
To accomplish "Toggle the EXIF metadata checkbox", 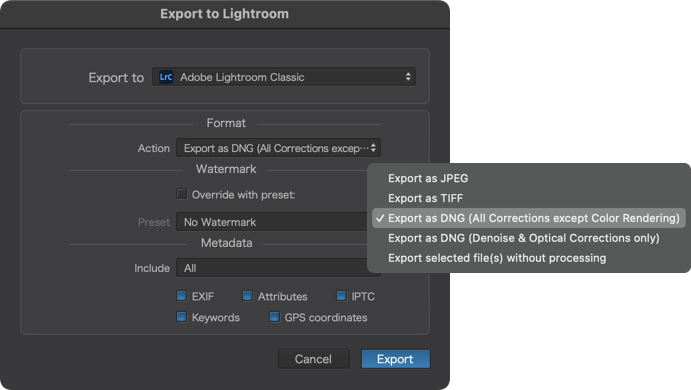I will pyautogui.click(x=182, y=296).
